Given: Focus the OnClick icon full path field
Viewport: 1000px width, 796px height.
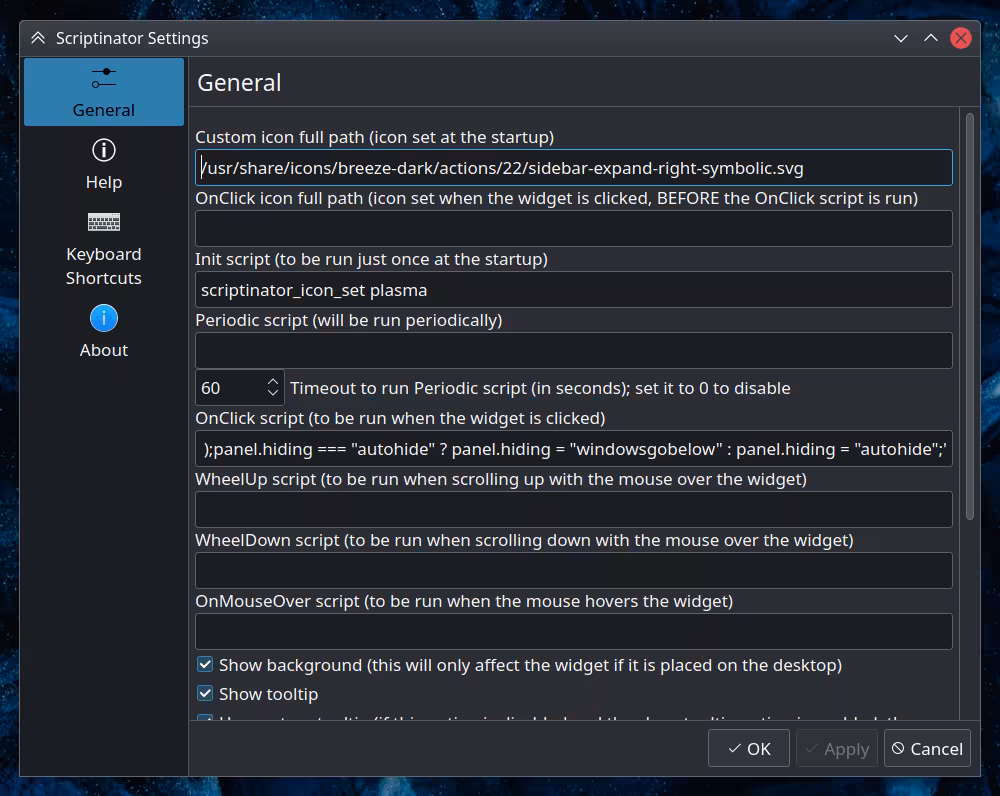Looking at the screenshot, I should tap(573, 229).
